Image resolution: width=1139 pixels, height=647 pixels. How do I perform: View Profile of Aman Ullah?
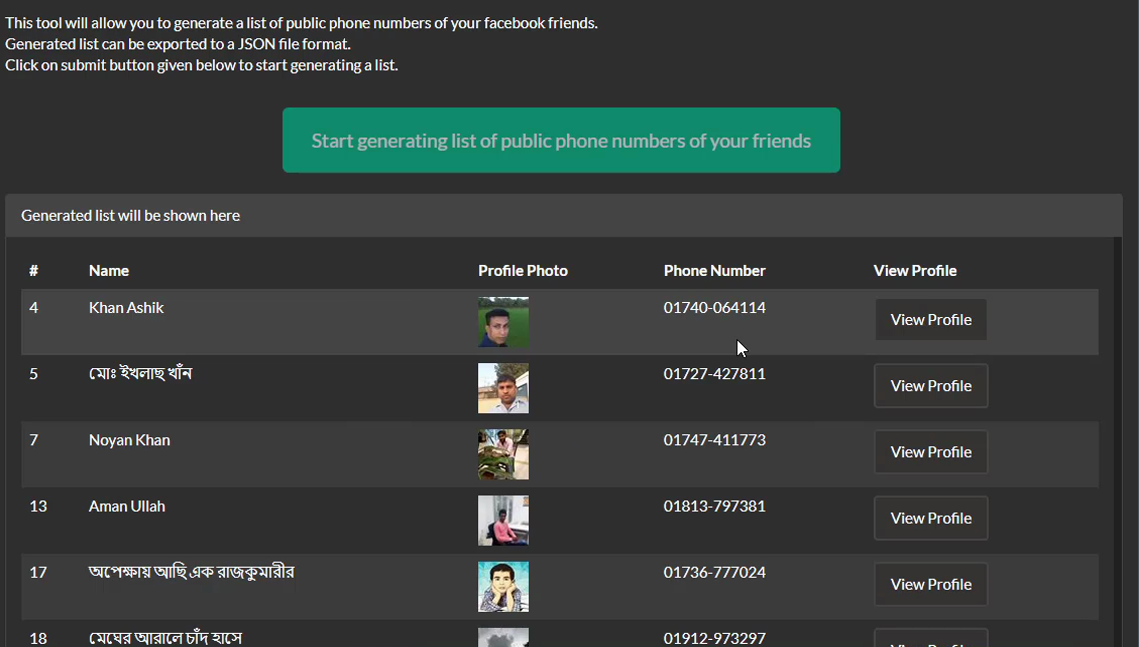coord(931,518)
